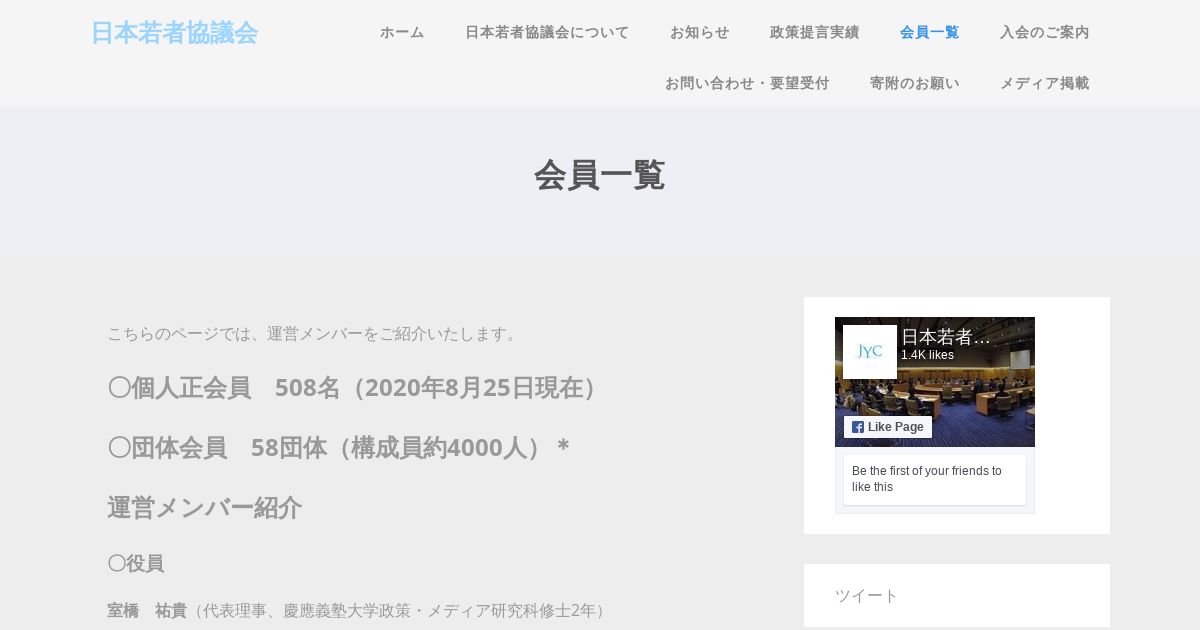This screenshot has height=630, width=1200.
Task: Go to 寄附のお願い page
Action: tap(915, 83)
